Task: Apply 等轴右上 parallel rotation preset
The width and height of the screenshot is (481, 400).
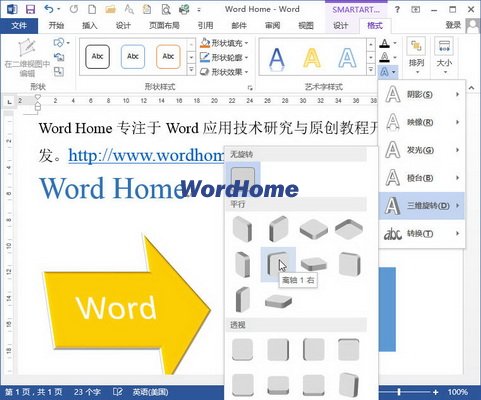Action: [278, 229]
